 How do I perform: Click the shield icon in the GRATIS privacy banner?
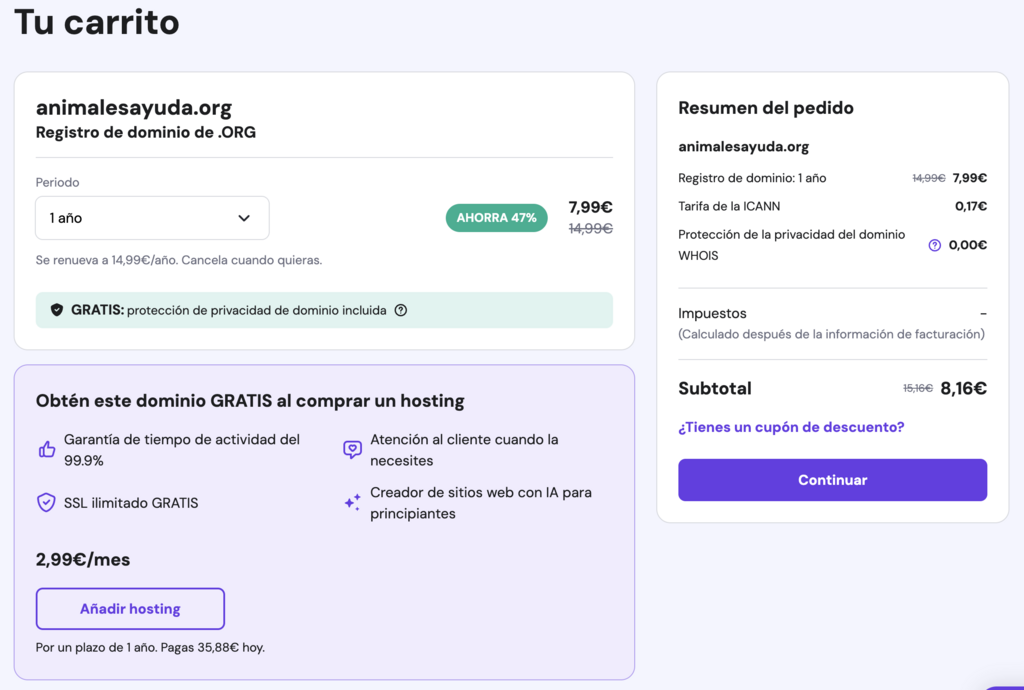tap(57, 310)
